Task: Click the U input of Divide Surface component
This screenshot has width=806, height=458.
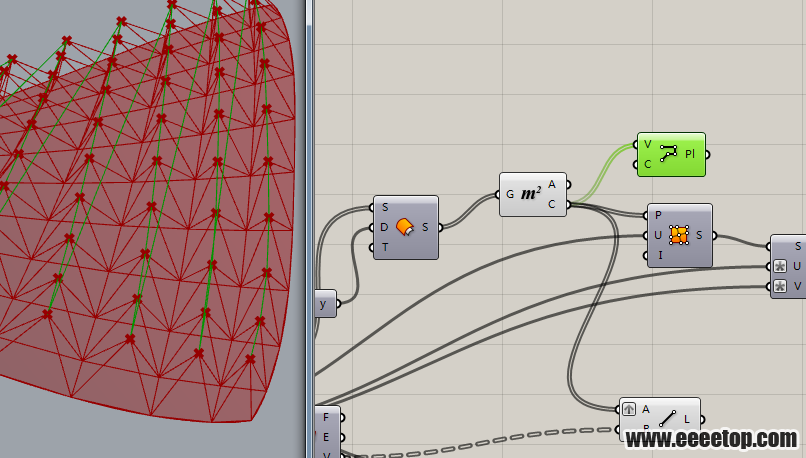Action: [658, 235]
